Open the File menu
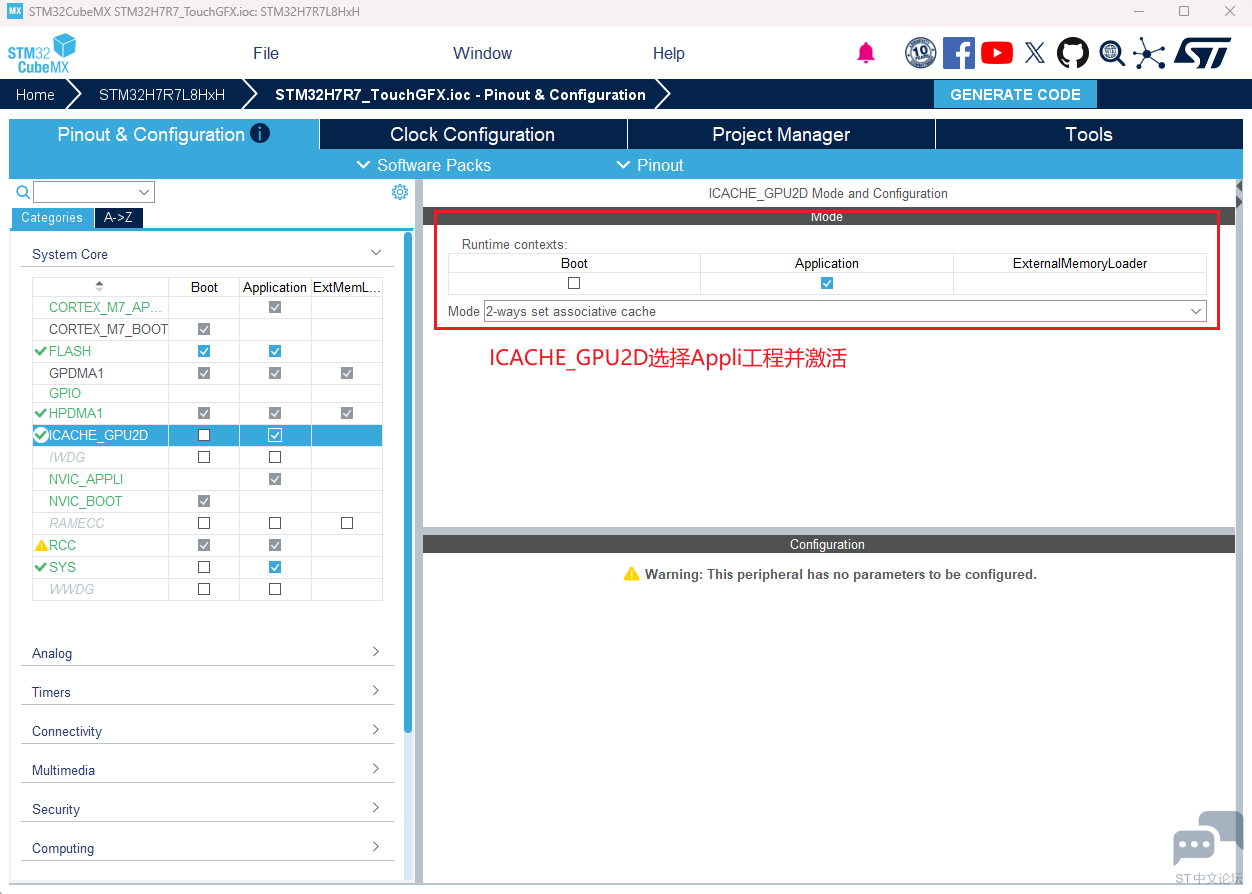The height and width of the screenshot is (894, 1252). click(x=266, y=53)
